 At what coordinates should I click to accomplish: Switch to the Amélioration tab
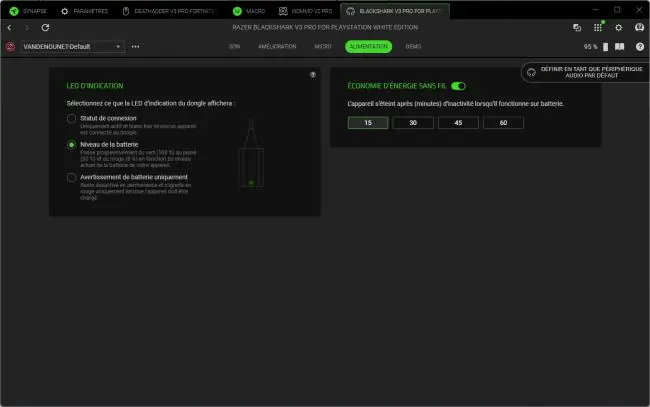coord(277,47)
